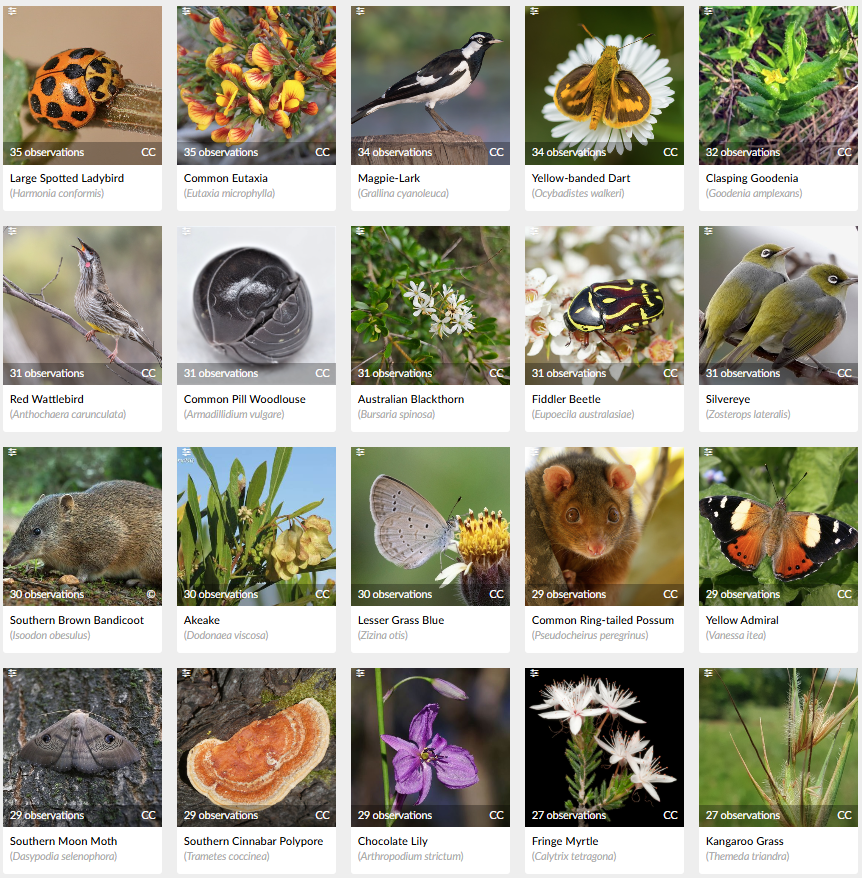Click 31 observations on Red Wattlebird
Viewport: 862px width, 878px height.
(47, 373)
